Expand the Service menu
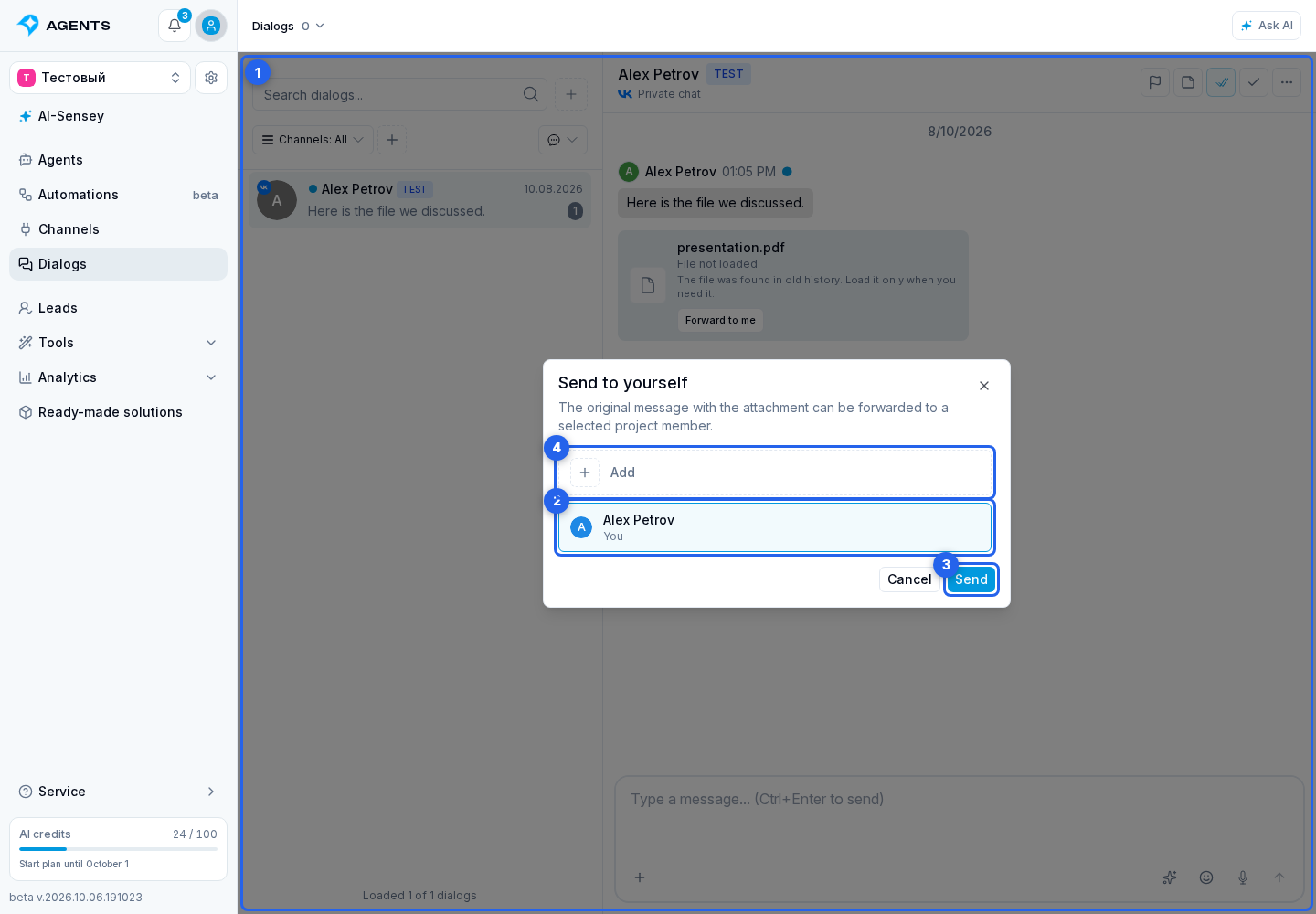Screen dimensions: 1316x914 [x=118, y=792]
